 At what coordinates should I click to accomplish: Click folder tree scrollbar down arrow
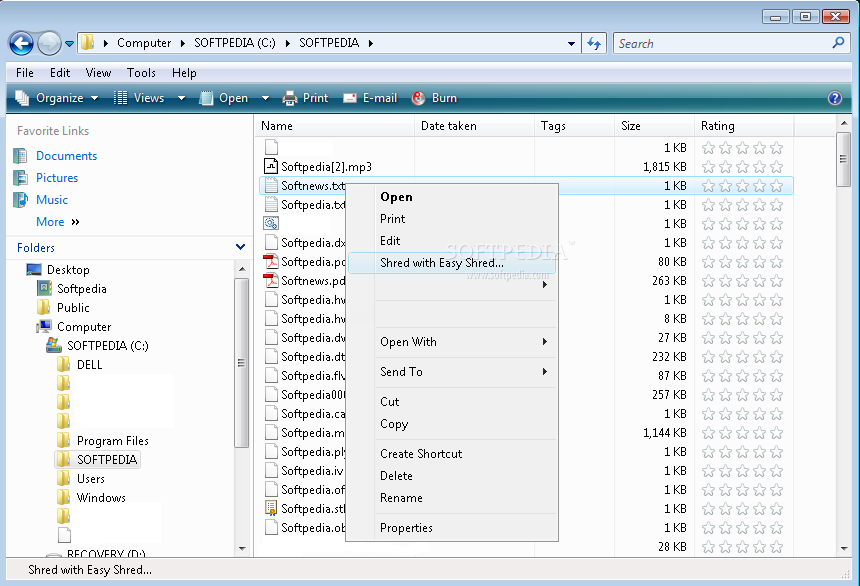point(242,548)
